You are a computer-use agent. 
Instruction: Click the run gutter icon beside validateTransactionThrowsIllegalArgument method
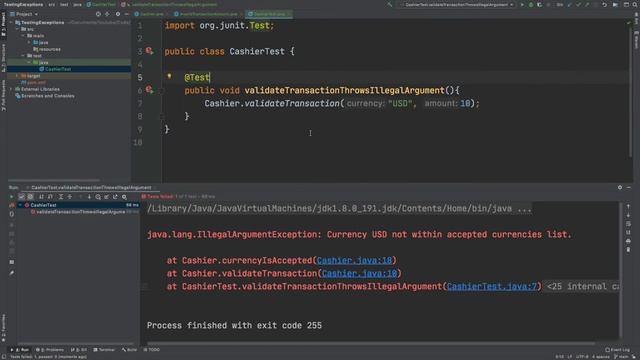tap(149, 90)
